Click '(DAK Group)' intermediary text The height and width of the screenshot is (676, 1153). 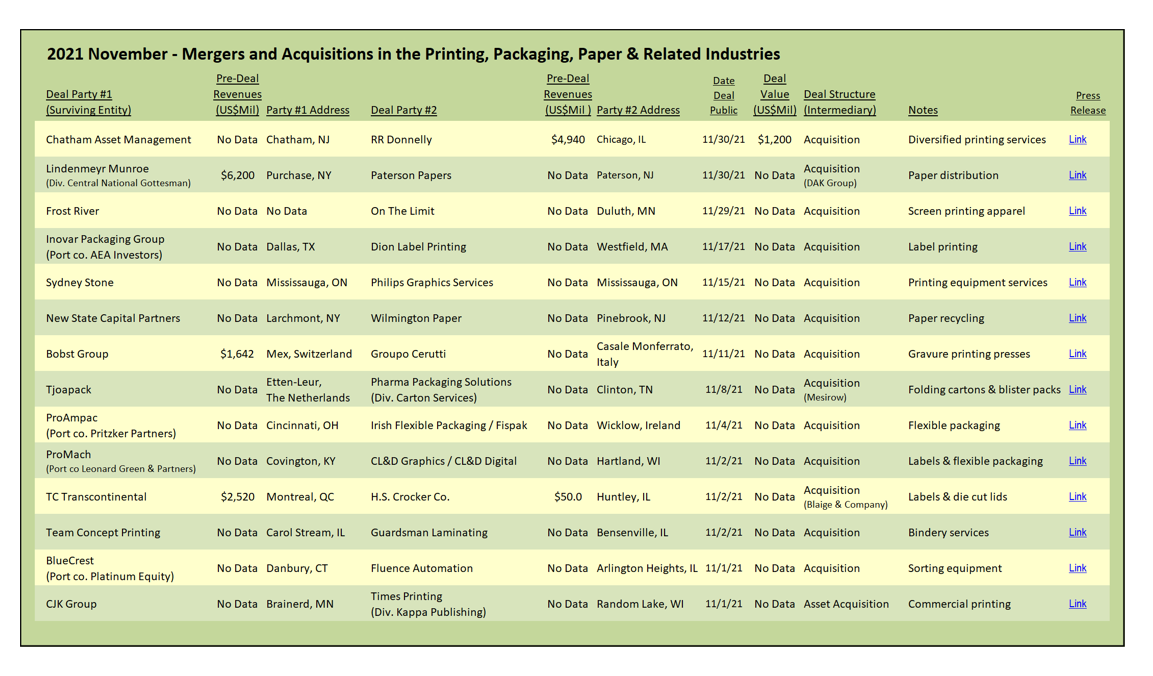tap(830, 183)
